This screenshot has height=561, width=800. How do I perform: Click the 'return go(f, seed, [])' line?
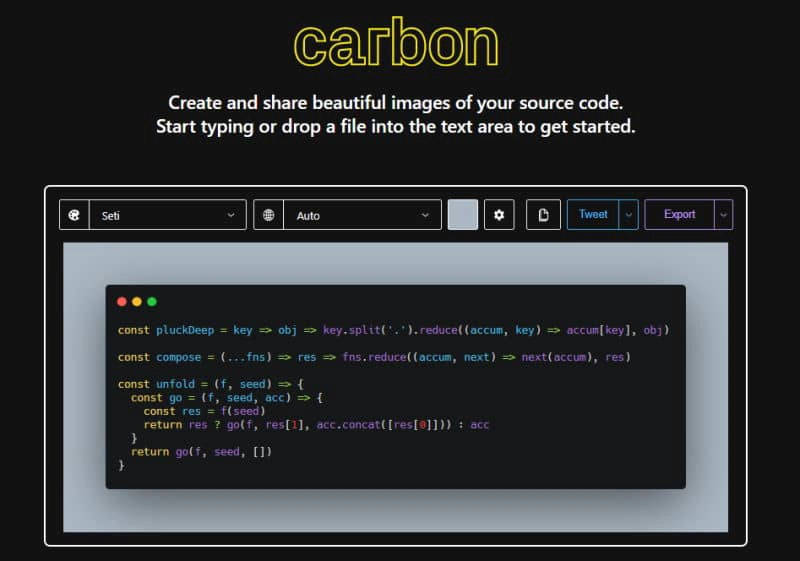201,452
